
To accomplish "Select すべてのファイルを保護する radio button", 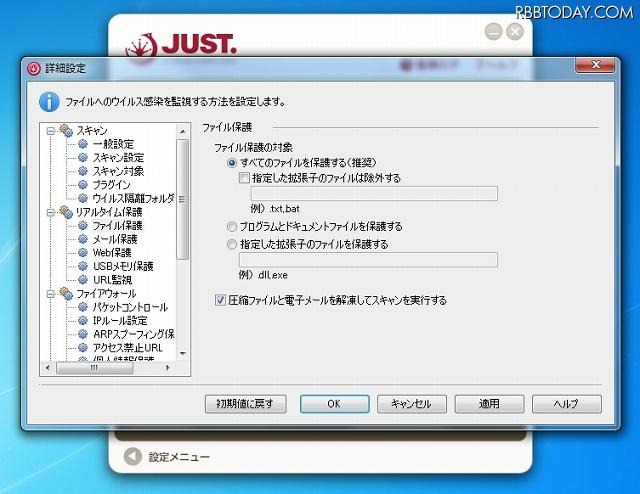I will click(232, 163).
